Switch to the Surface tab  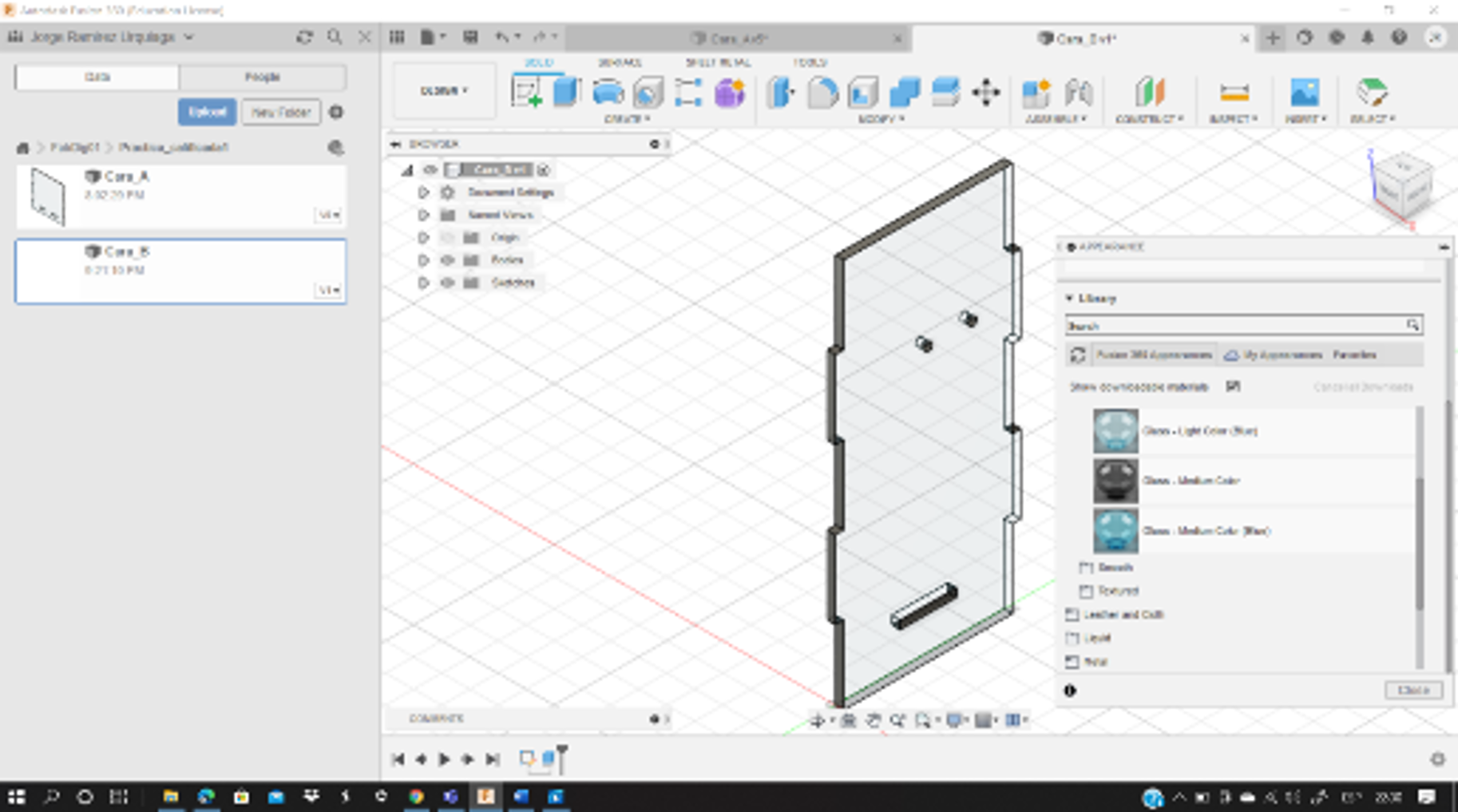620,62
